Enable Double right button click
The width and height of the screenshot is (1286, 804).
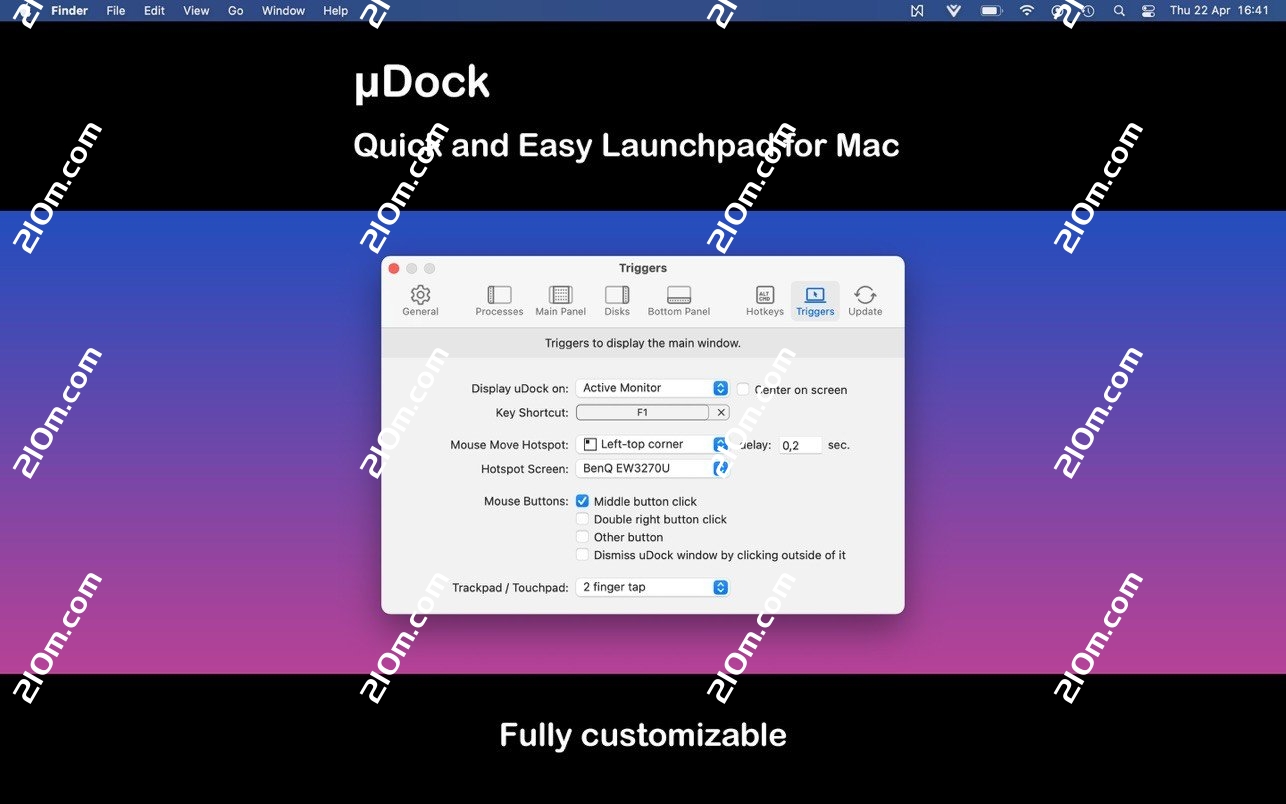(582, 519)
